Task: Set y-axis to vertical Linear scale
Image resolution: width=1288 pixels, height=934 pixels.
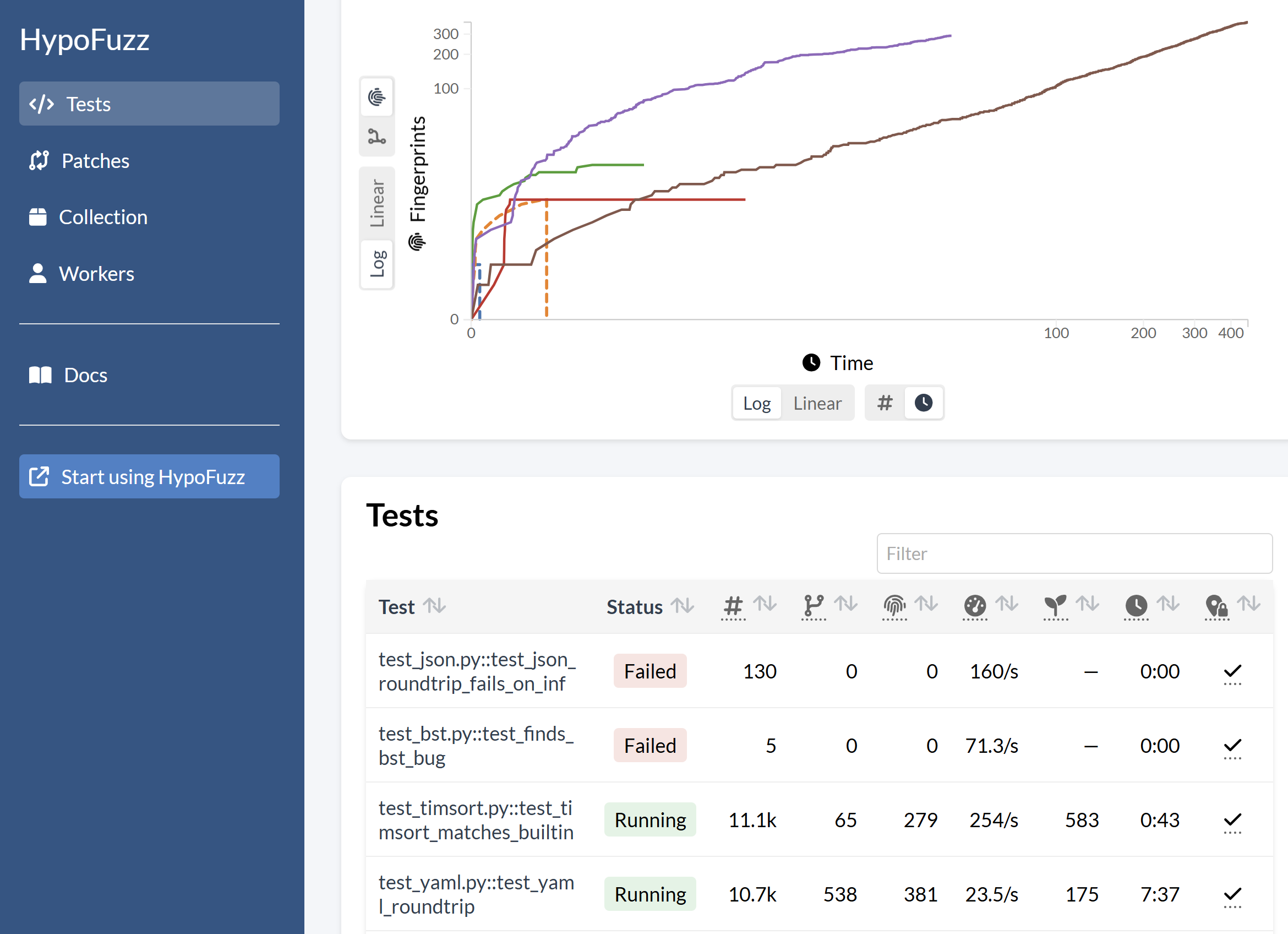Action: point(377,203)
